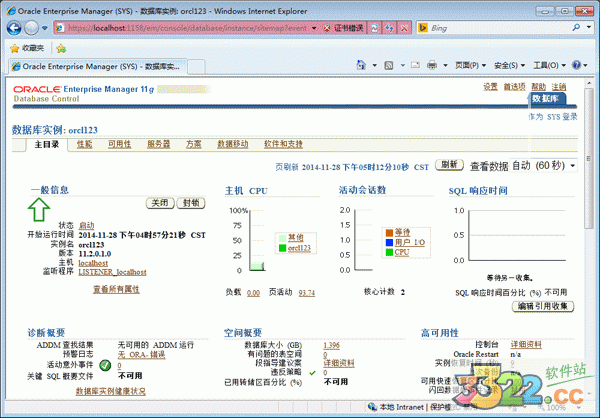Click the blue 用户 I/O legend swatch
Viewport: 600px width, 418px height.
[x=389, y=242]
